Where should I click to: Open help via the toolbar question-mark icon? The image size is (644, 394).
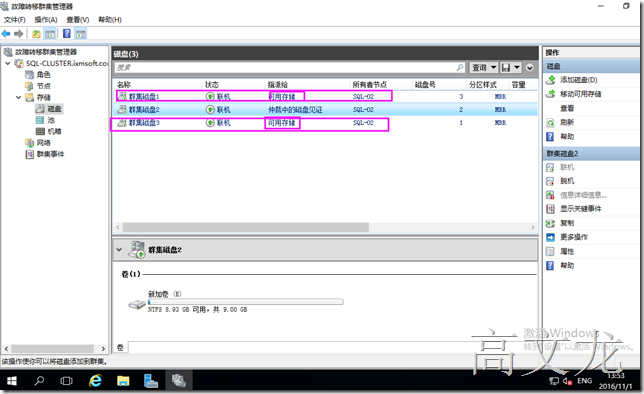(x=67, y=34)
